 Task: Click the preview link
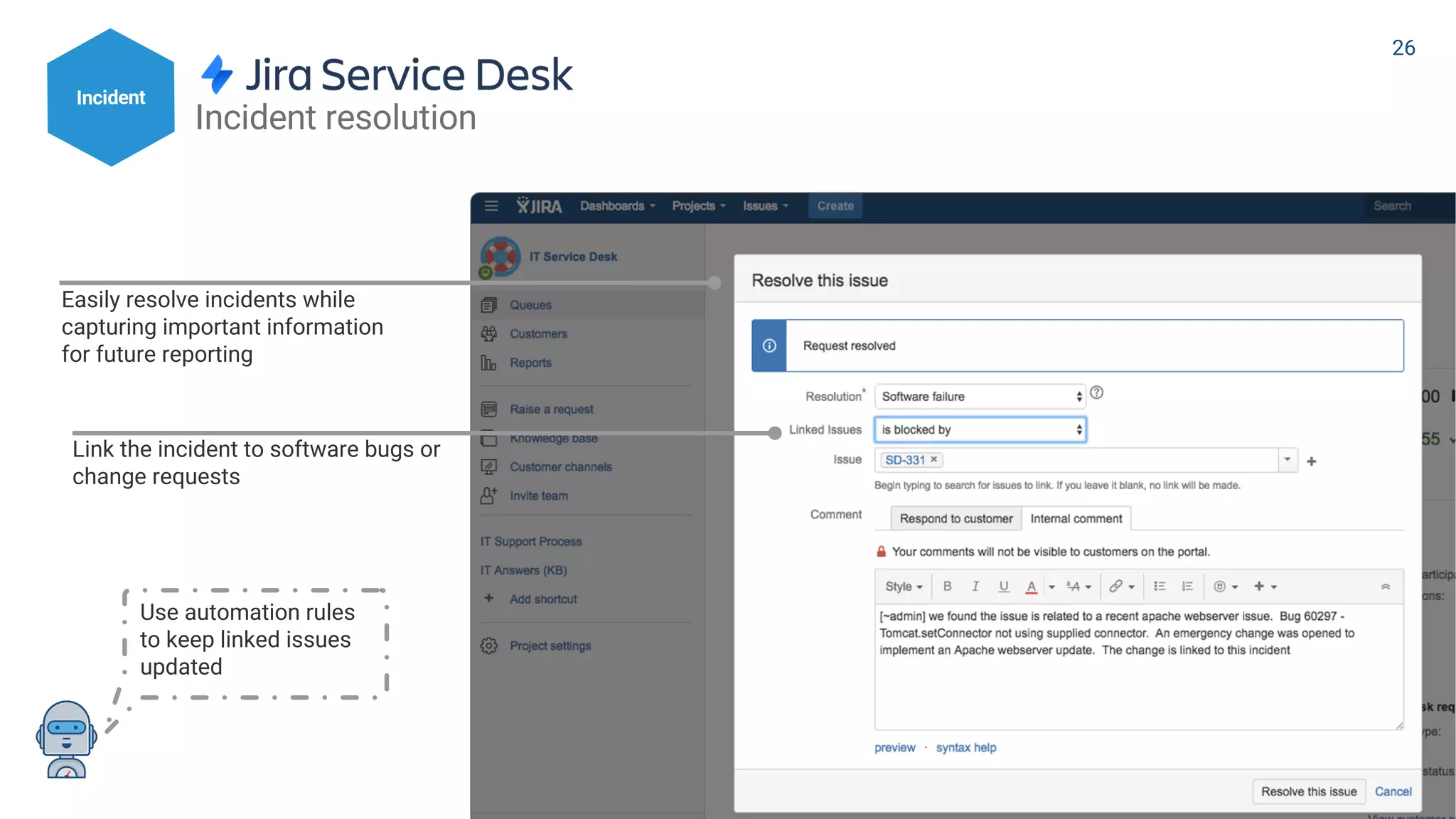pos(894,748)
